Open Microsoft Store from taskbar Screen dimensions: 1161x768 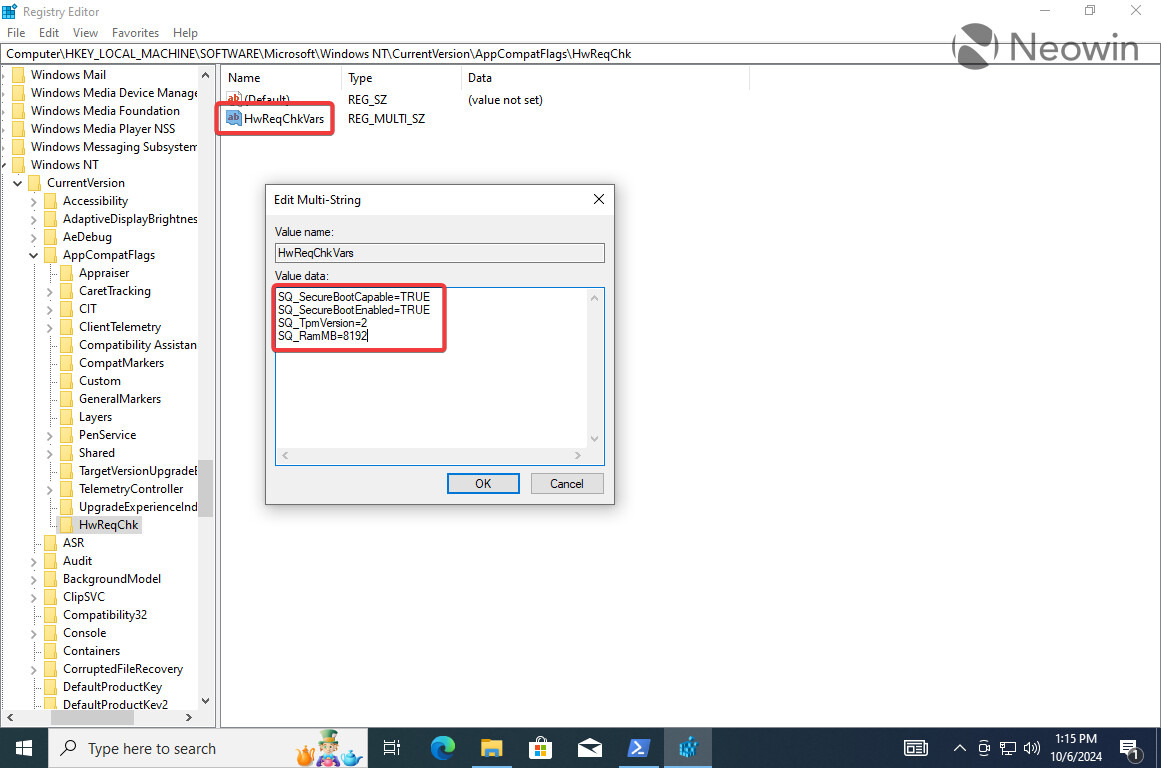click(x=541, y=748)
